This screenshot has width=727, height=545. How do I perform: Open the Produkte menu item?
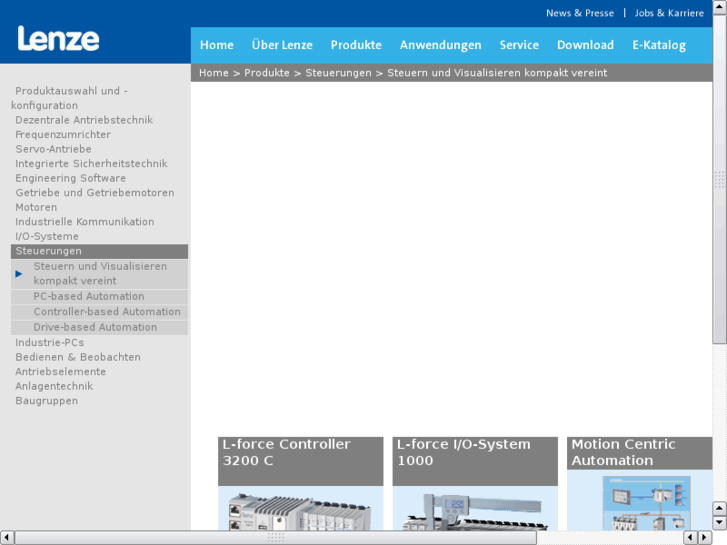356,45
